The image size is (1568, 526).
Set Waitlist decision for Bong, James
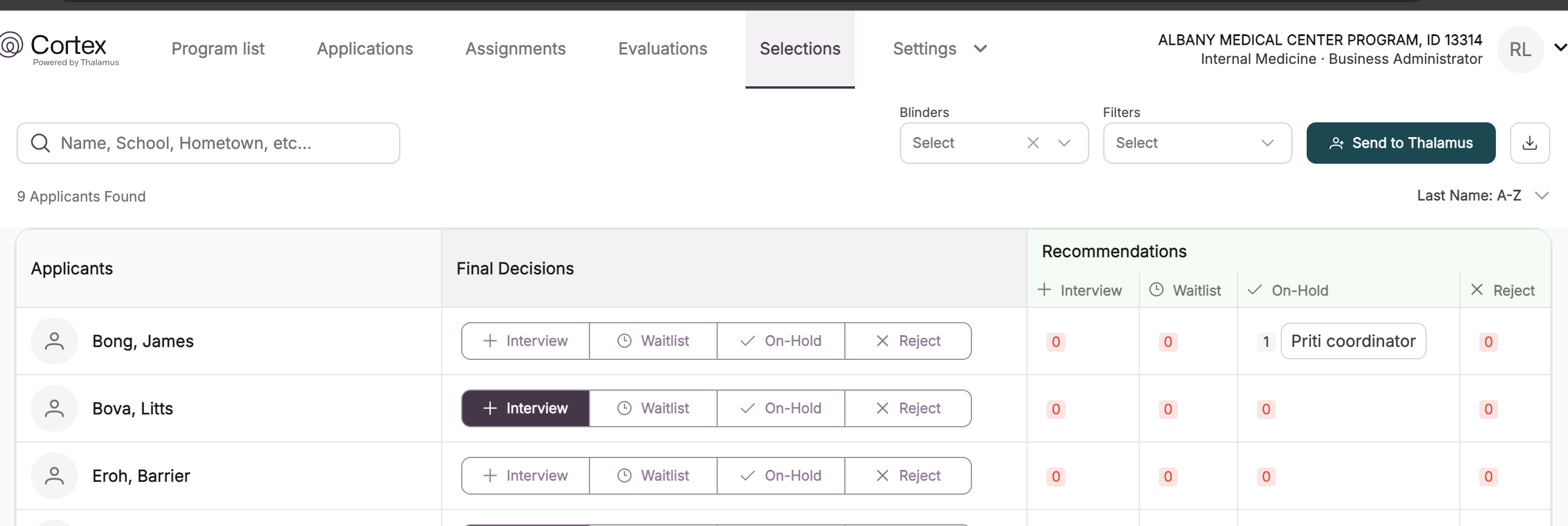[653, 341]
